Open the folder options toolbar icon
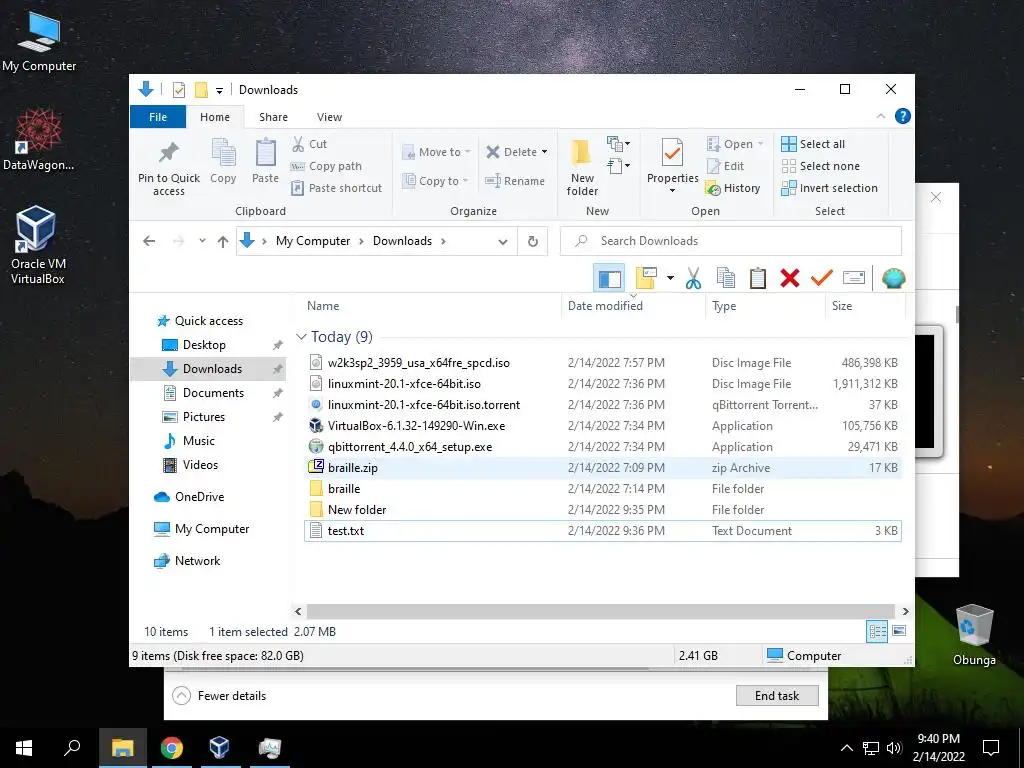 [x=646, y=278]
